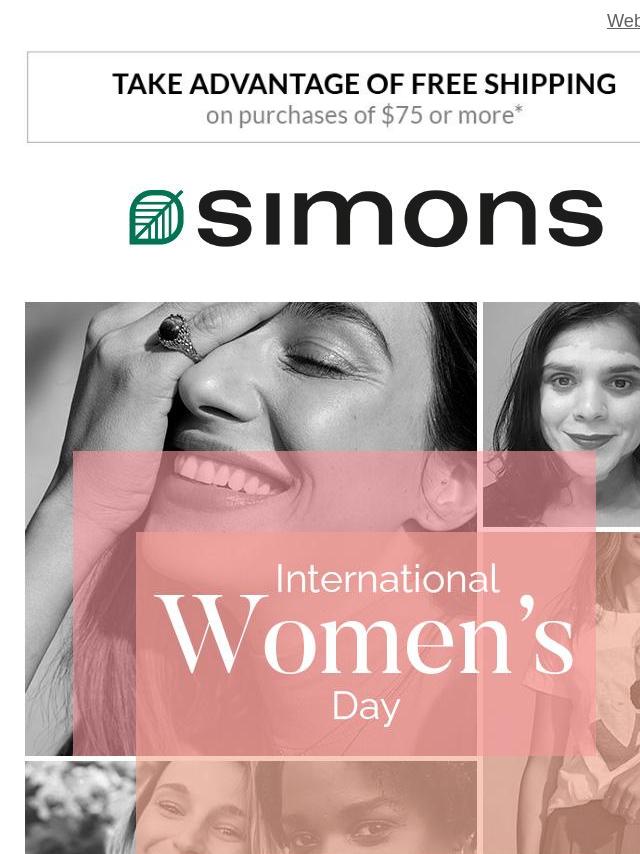Click the word International in the banner

(x=387, y=579)
